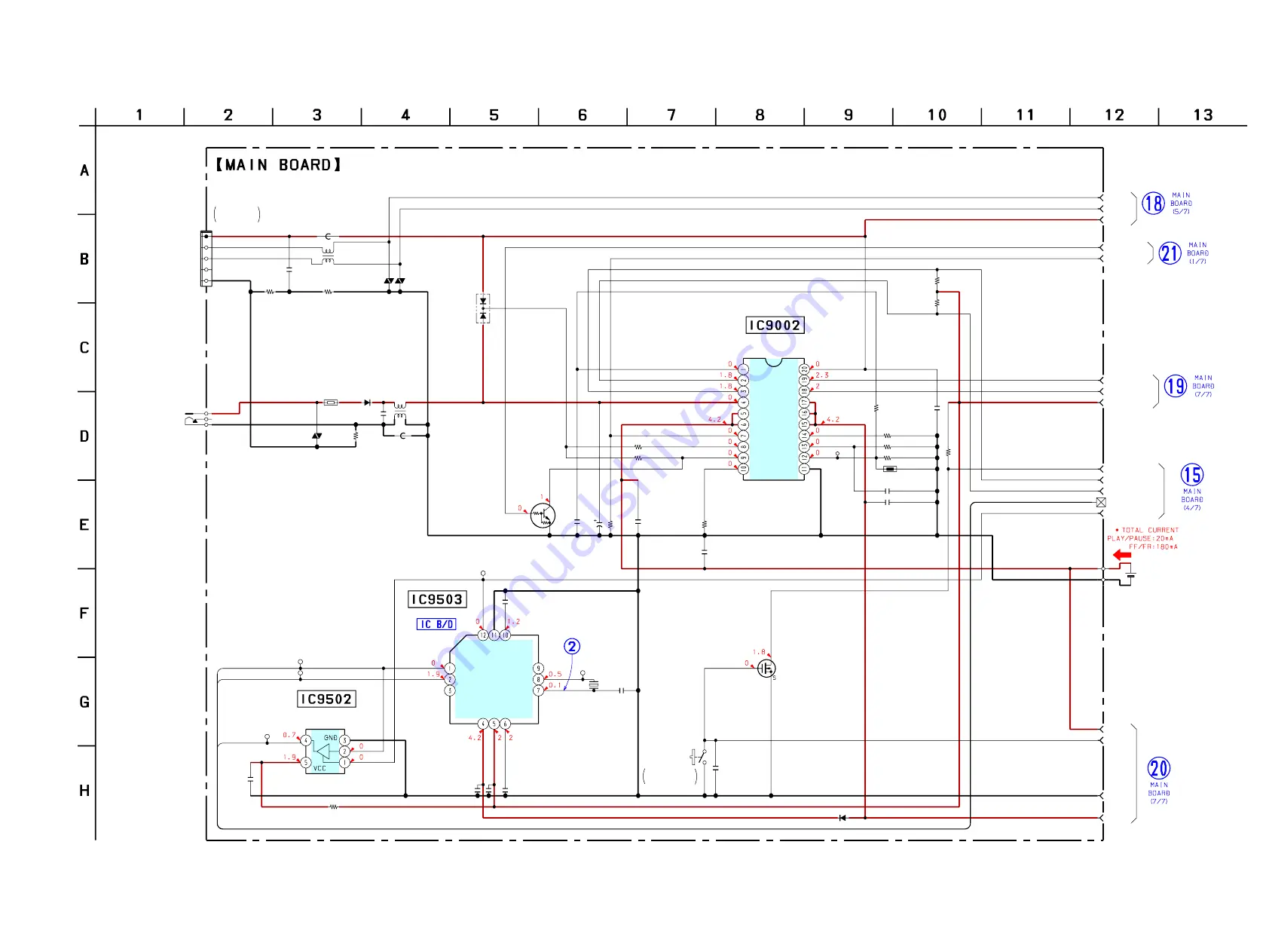Select the blue IC B/D tag
1266x952 pixels.
tap(436, 624)
